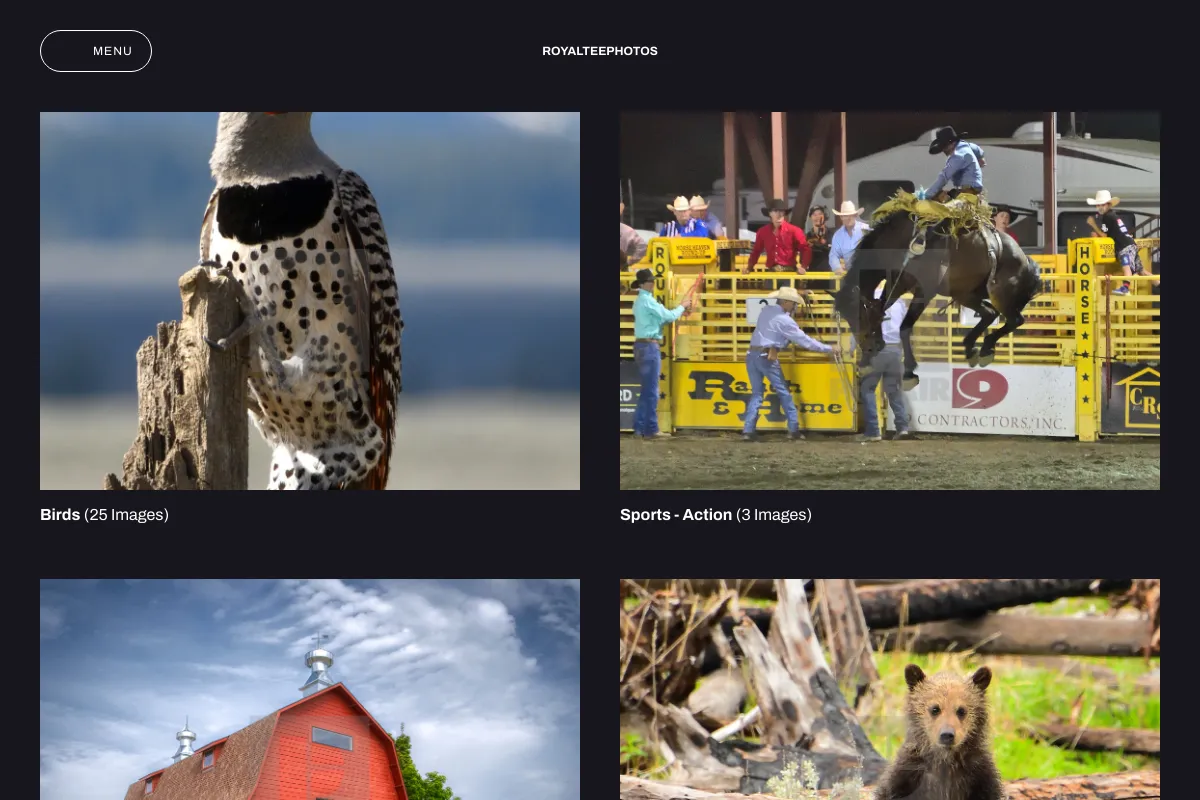The width and height of the screenshot is (1200, 800).
Task: Click the ROYALTEEPHOTOS site title
Action: coord(600,51)
